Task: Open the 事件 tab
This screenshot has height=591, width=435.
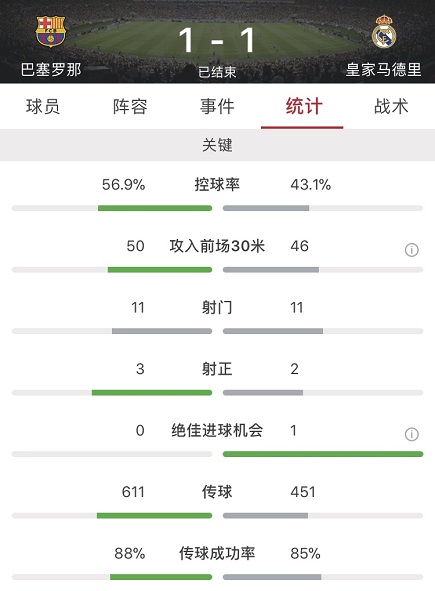Action: tap(217, 106)
